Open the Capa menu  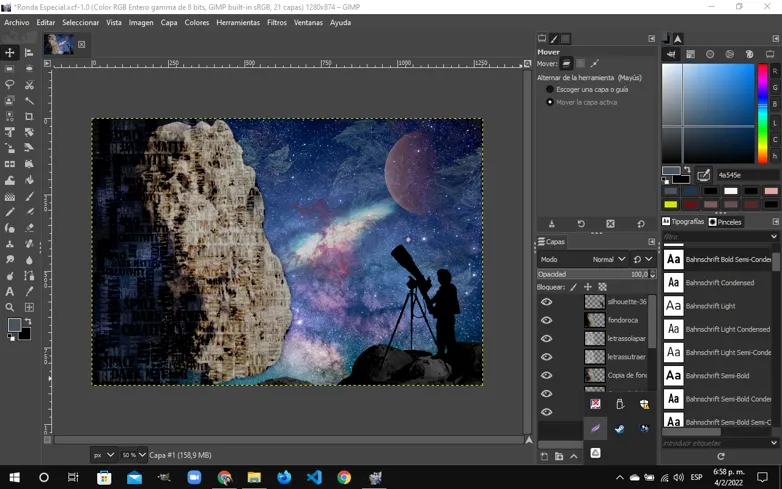(169, 22)
